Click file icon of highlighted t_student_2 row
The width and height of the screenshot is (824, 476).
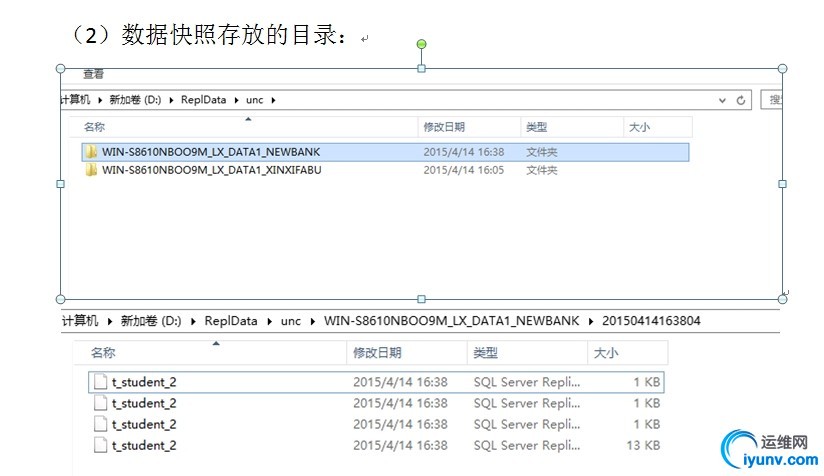(100, 382)
